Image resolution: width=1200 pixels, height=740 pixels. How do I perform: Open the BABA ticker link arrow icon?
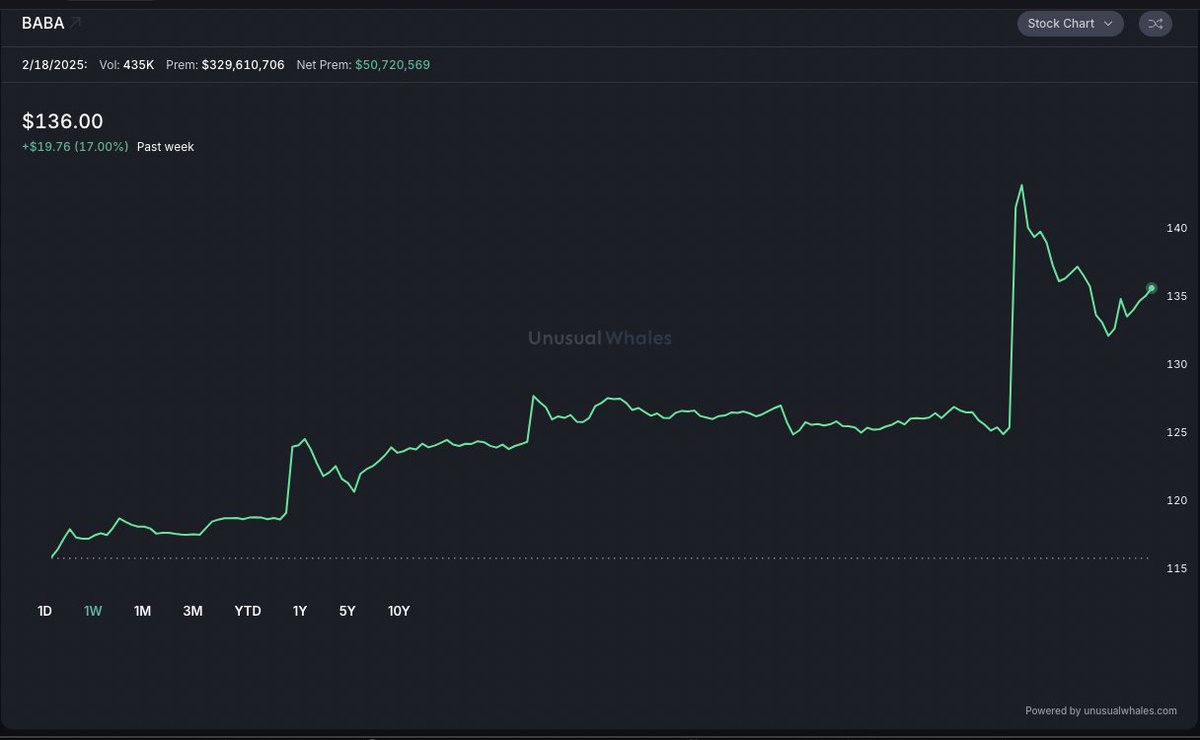tap(77, 22)
